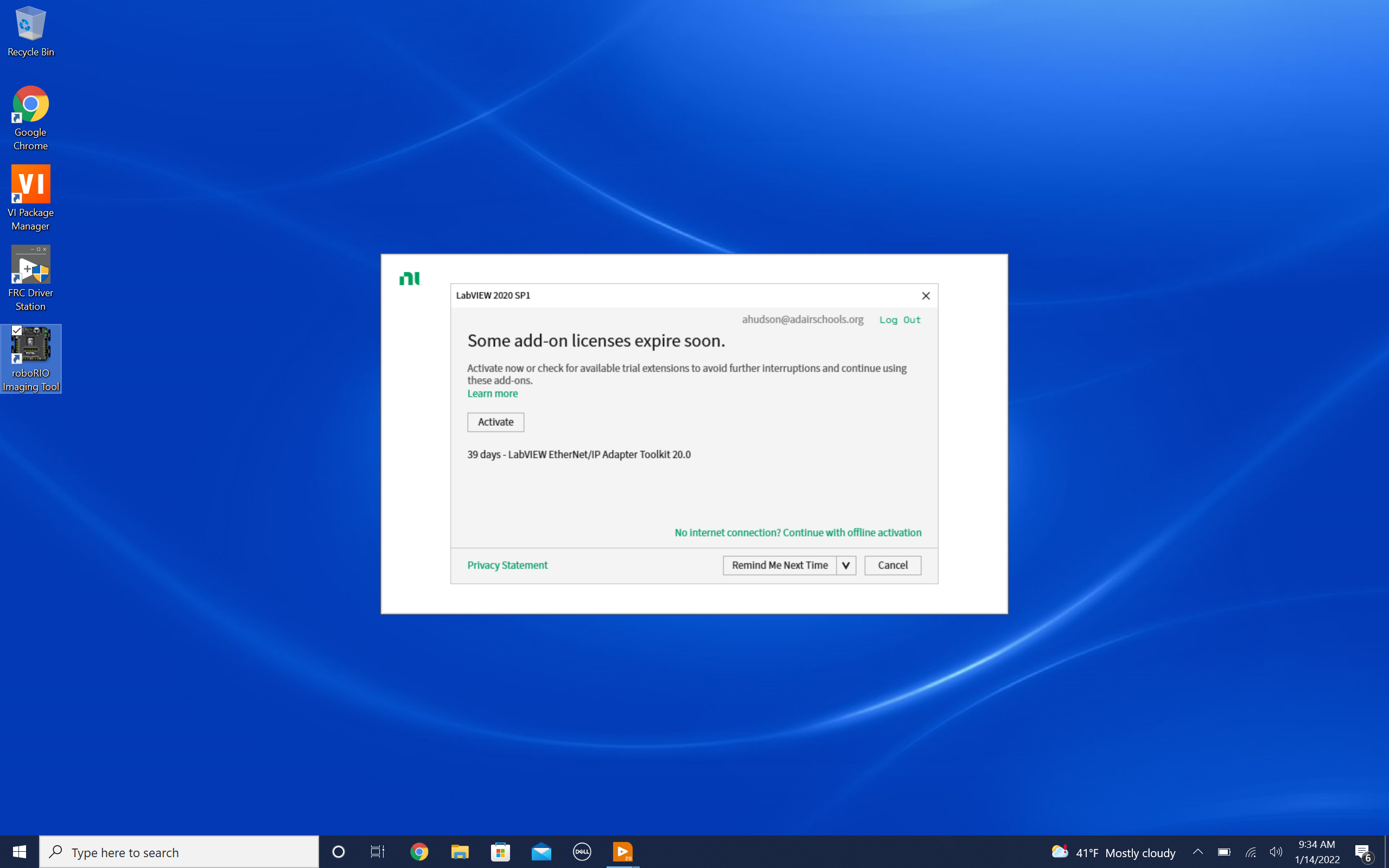Open the Learn more link
Screen dimensions: 1389x868
click(x=492, y=394)
